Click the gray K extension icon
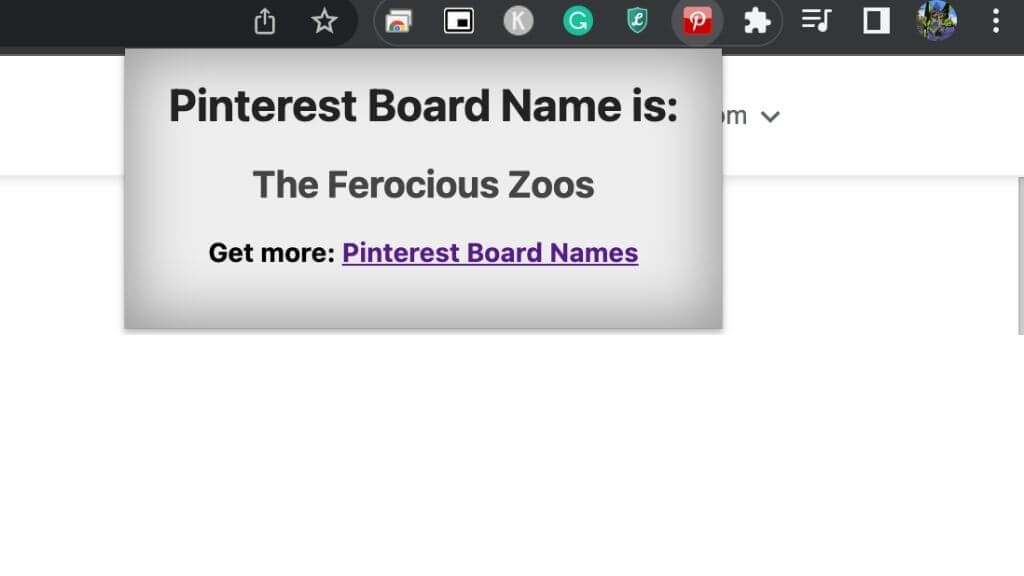1024x576 pixels. click(518, 21)
